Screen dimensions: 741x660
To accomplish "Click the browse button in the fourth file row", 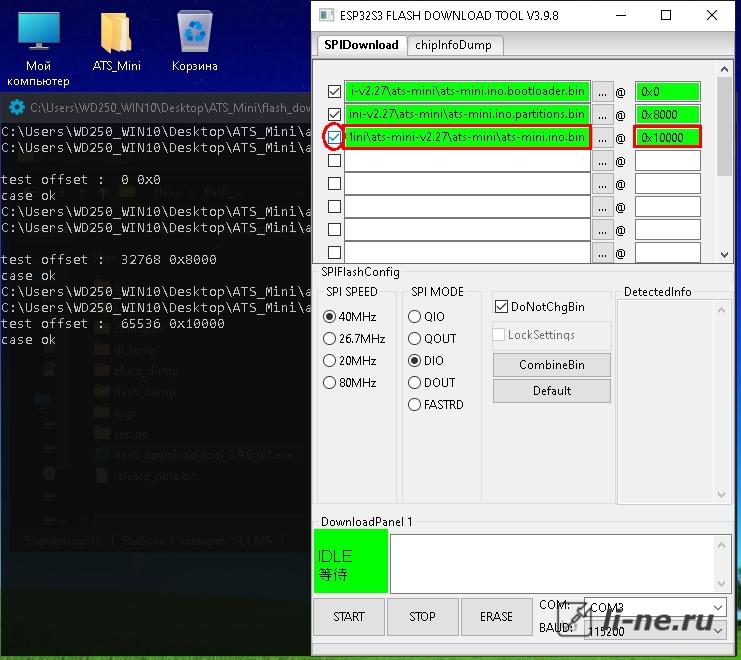I will pyautogui.click(x=602, y=161).
